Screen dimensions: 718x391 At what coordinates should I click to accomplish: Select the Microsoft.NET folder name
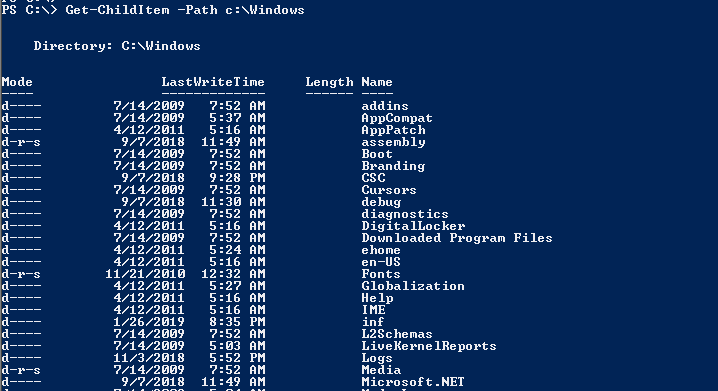coord(413,381)
